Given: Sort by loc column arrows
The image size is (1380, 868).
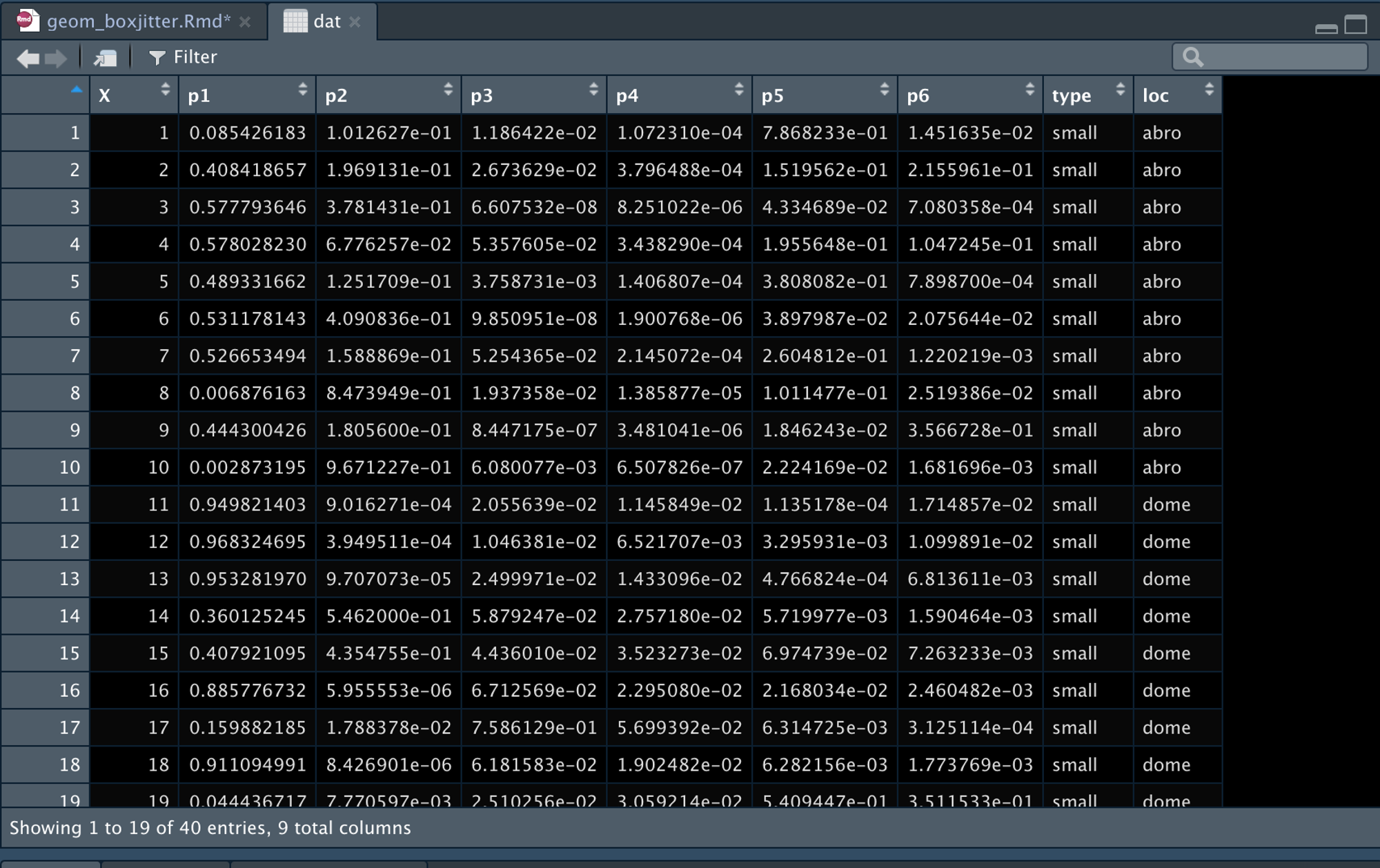Looking at the screenshot, I should click(x=1209, y=89).
